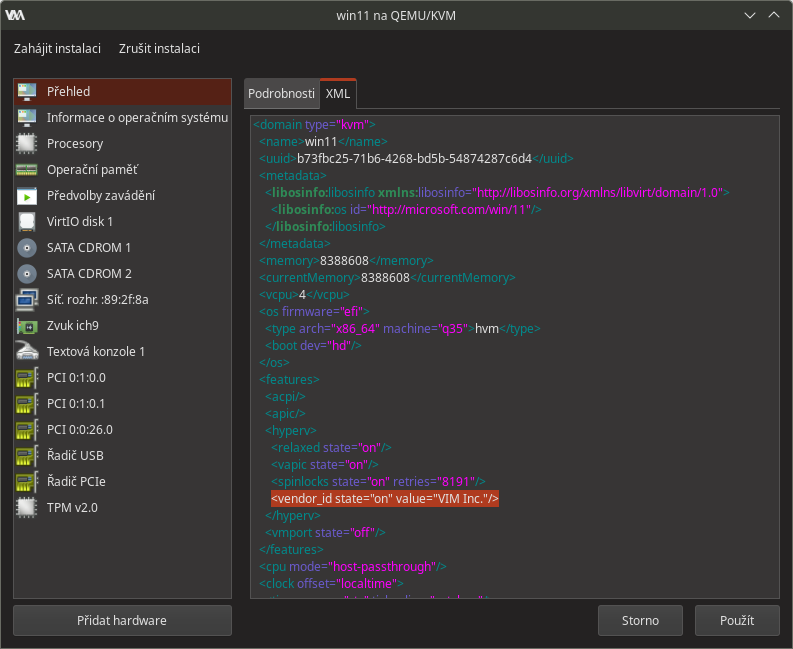Click the Storno button
Screen dimensions: 793x649
640,620
